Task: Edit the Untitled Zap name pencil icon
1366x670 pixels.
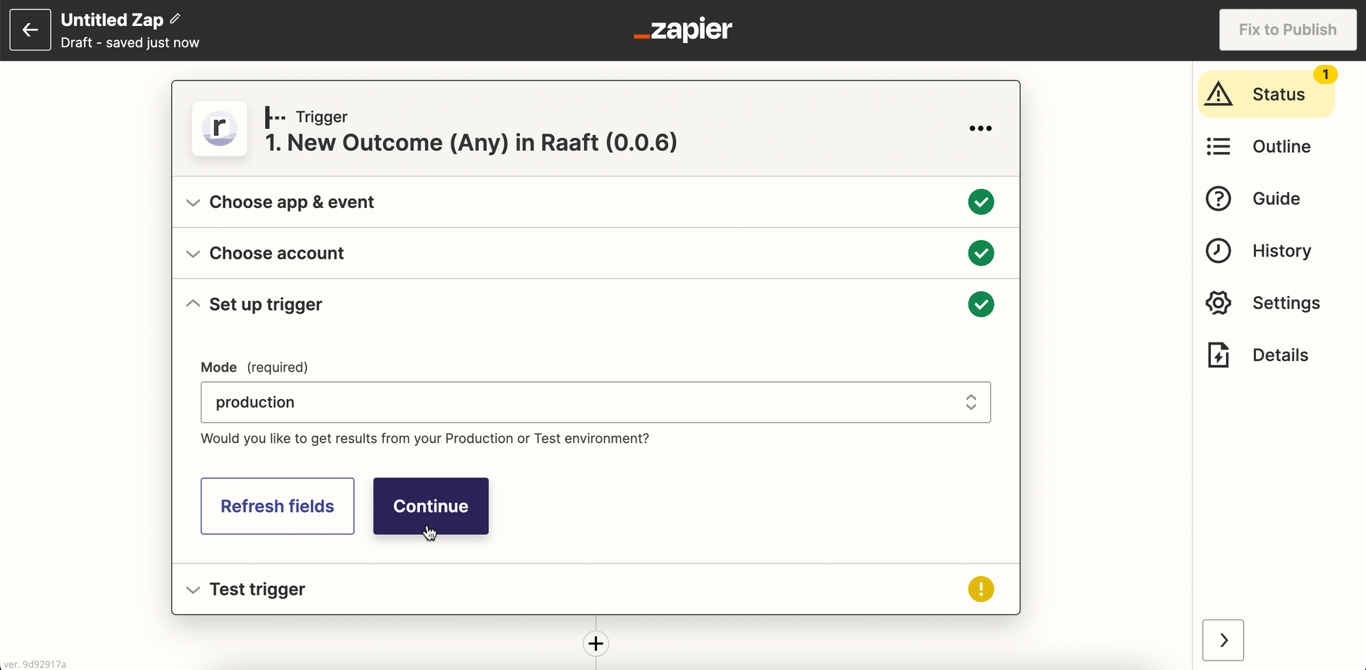Action: point(176,19)
